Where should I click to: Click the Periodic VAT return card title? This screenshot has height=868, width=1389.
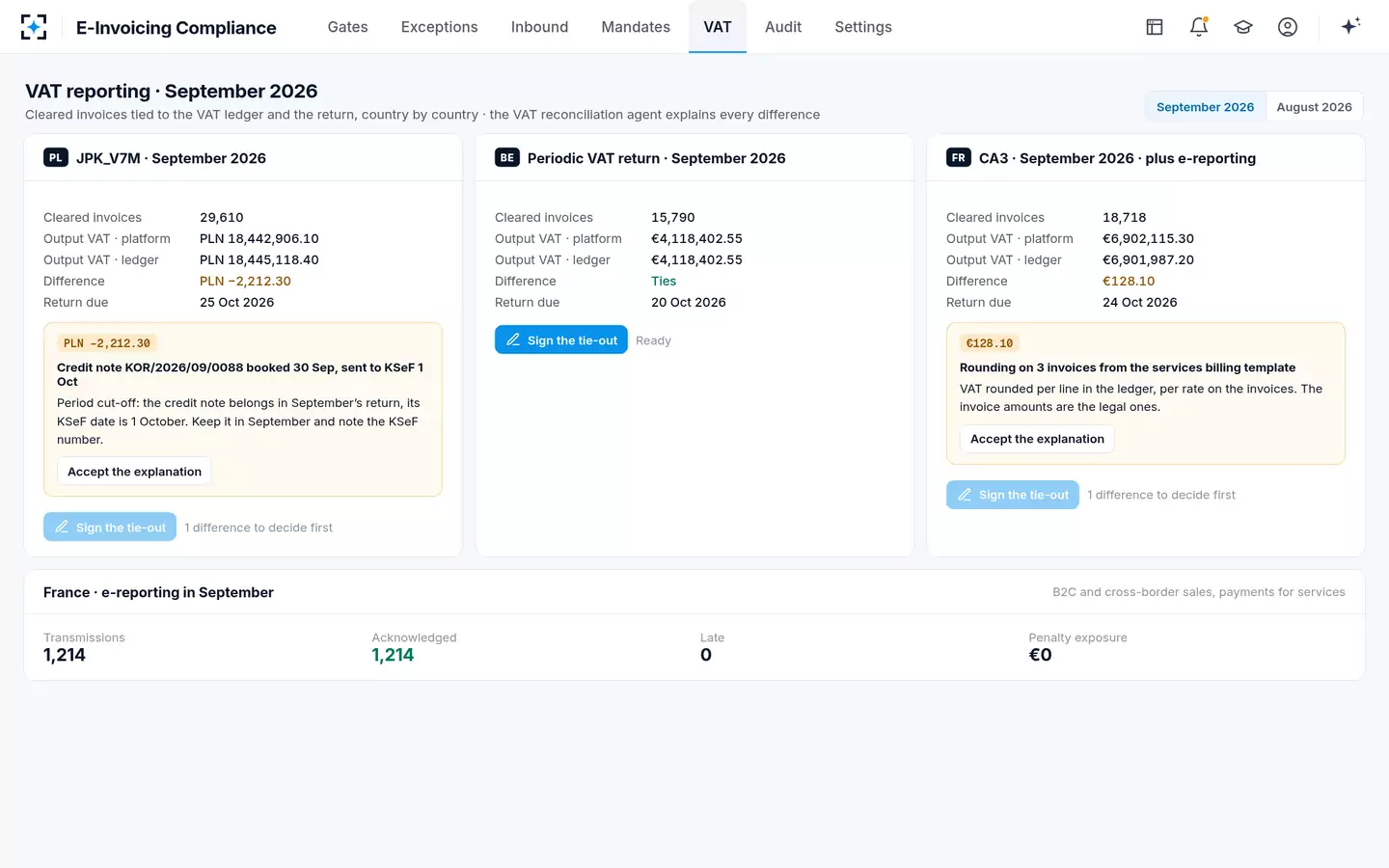[656, 158]
